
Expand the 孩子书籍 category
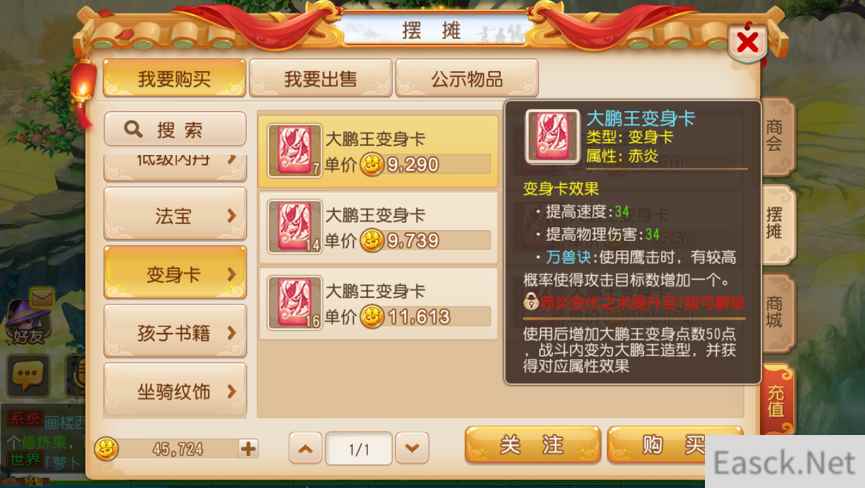click(175, 333)
